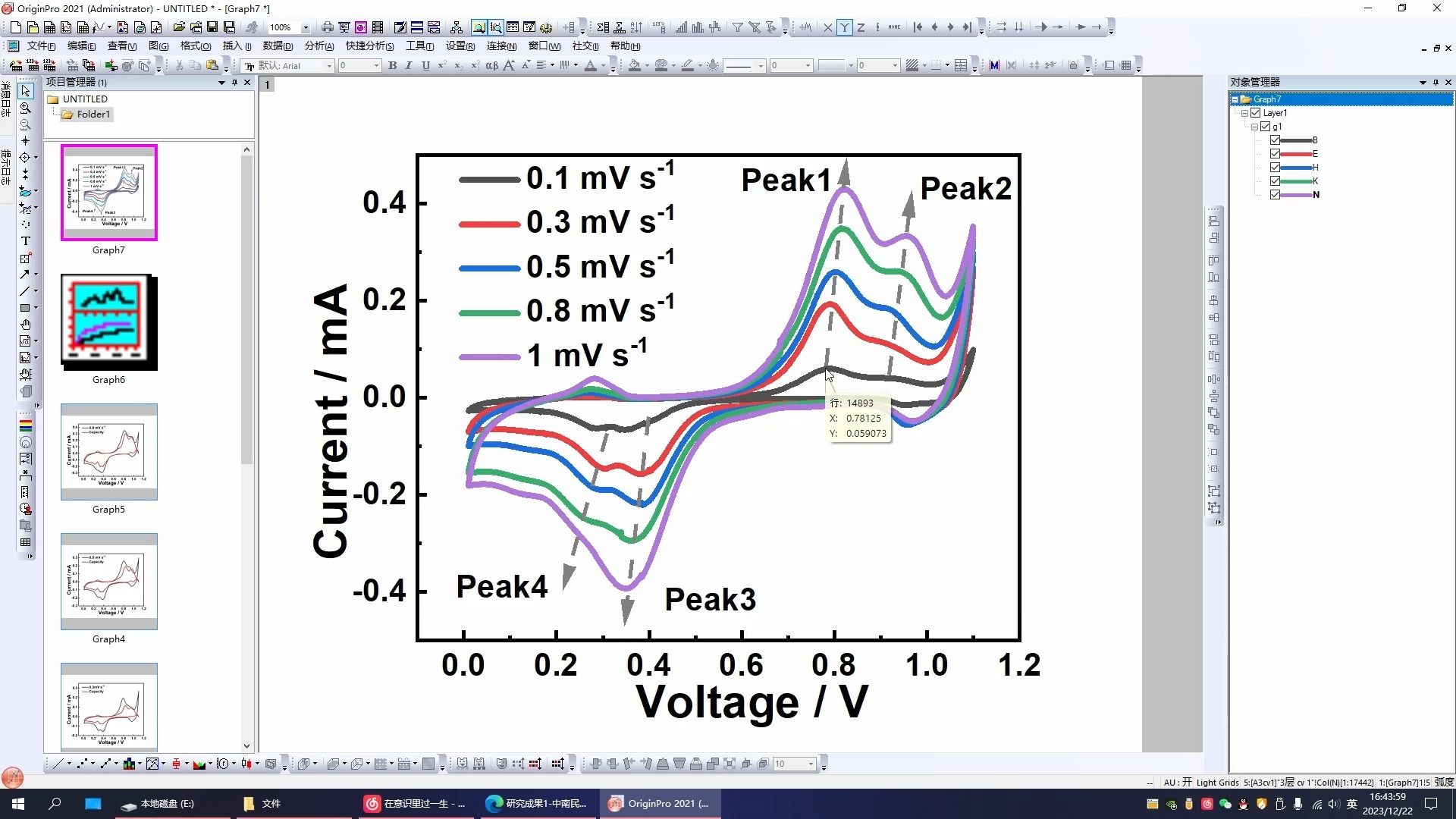Viewport: 1456px width, 819px height.
Task: Uncheck plot B visibility
Action: (x=1276, y=140)
